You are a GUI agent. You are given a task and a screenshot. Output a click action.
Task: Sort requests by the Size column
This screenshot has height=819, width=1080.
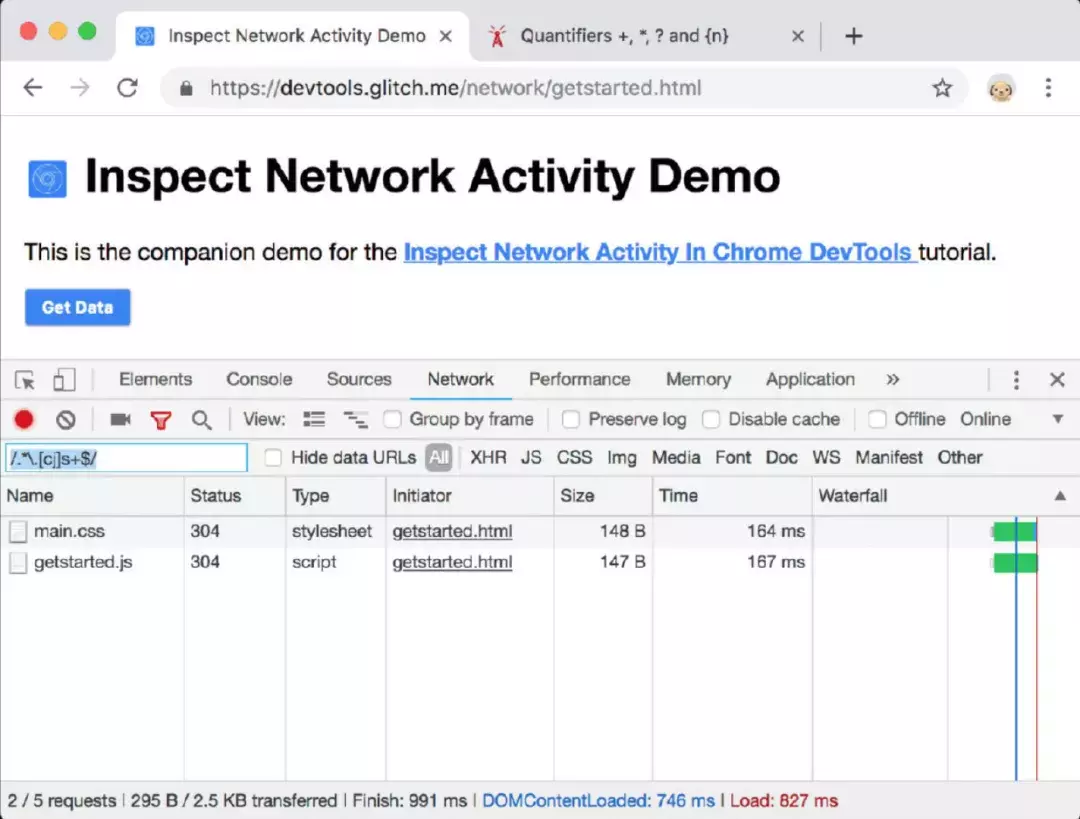tap(603, 496)
